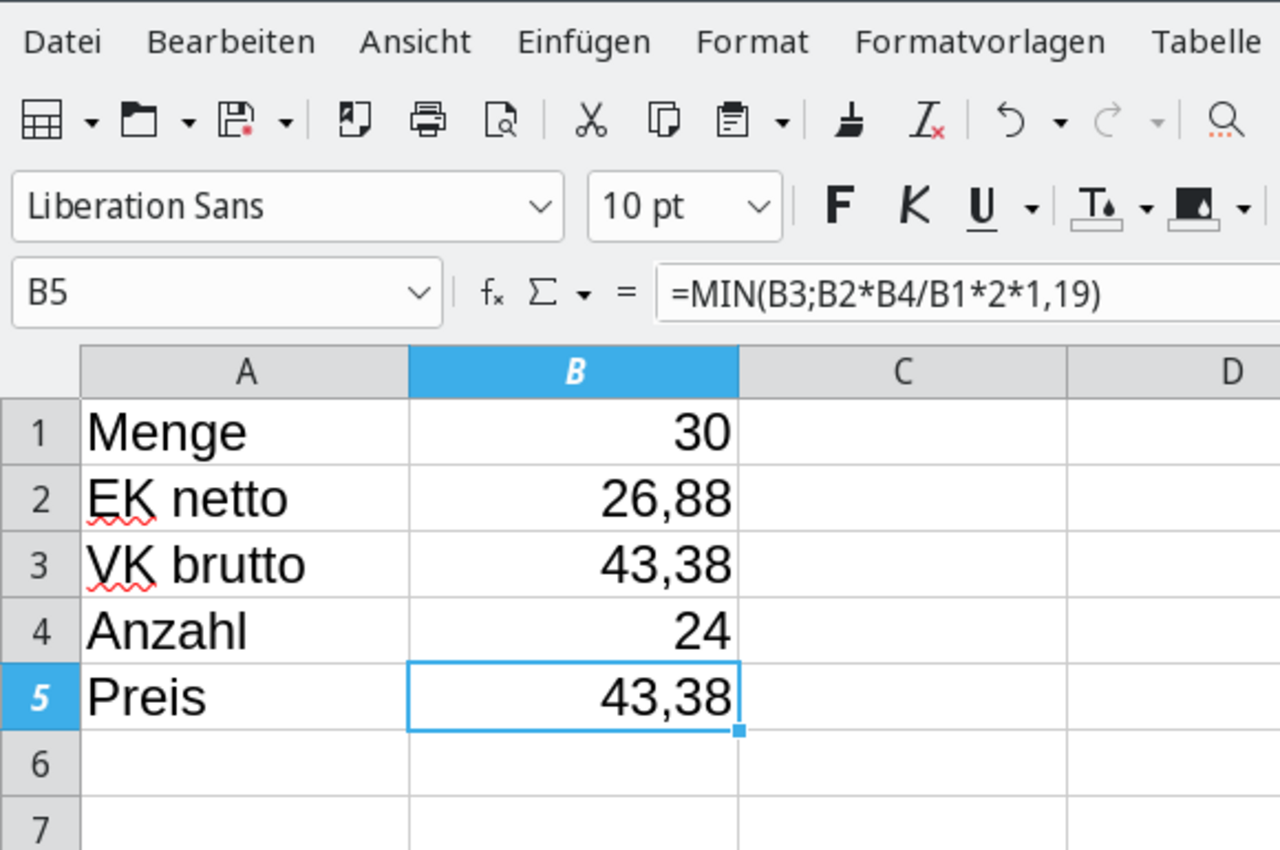Select cell with text EK netto

245,498
